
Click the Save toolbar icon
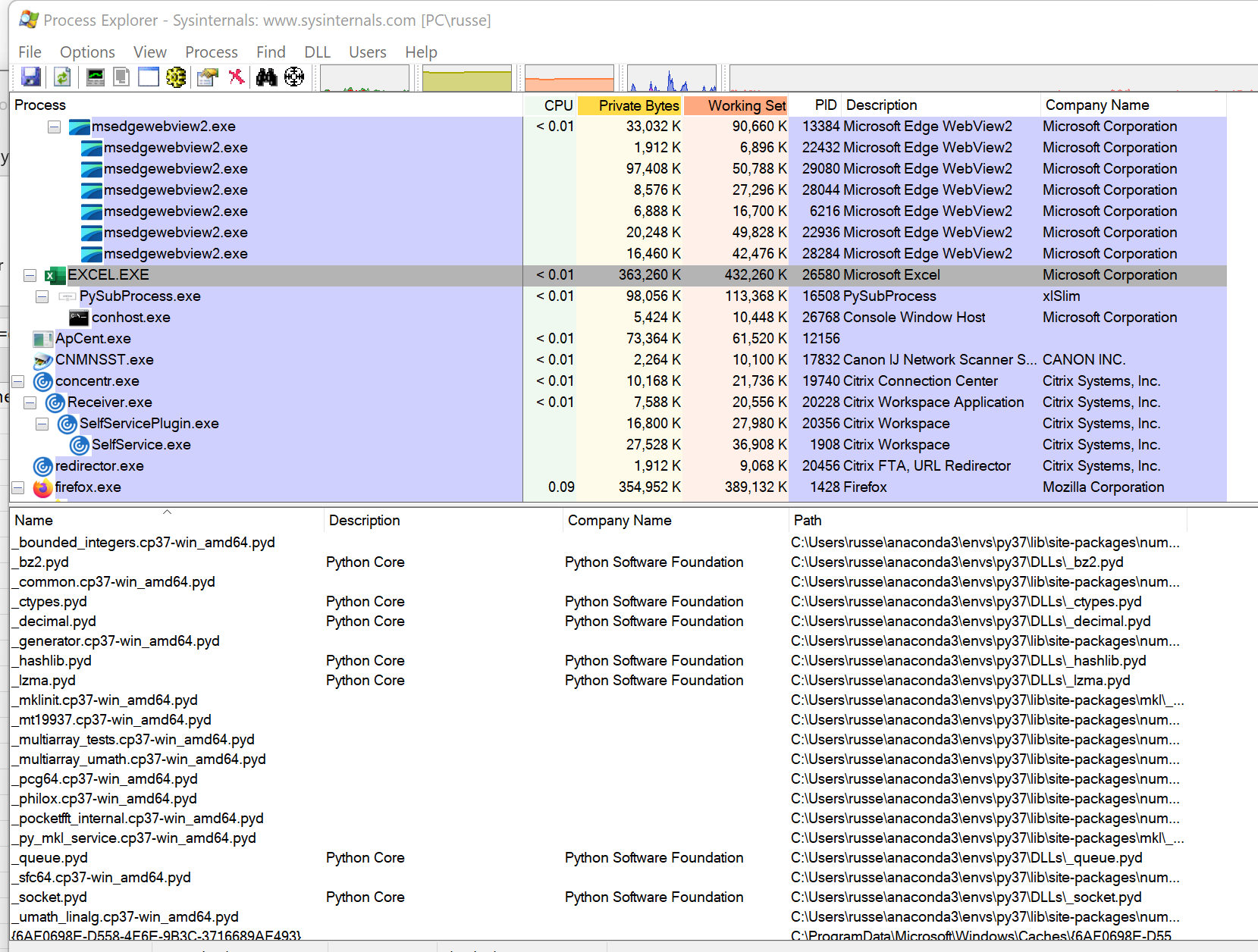point(31,77)
